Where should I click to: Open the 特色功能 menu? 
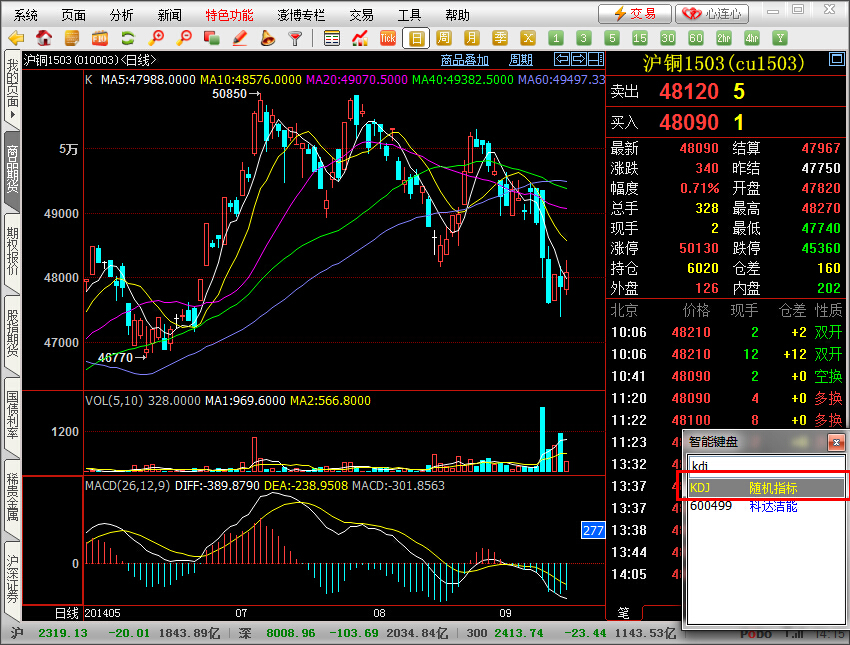(x=229, y=15)
